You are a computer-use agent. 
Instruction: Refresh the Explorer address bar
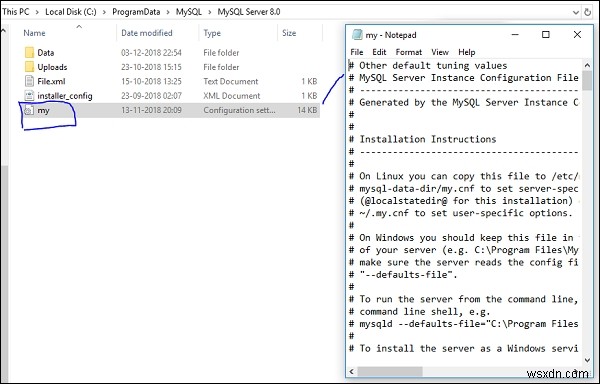(588, 12)
